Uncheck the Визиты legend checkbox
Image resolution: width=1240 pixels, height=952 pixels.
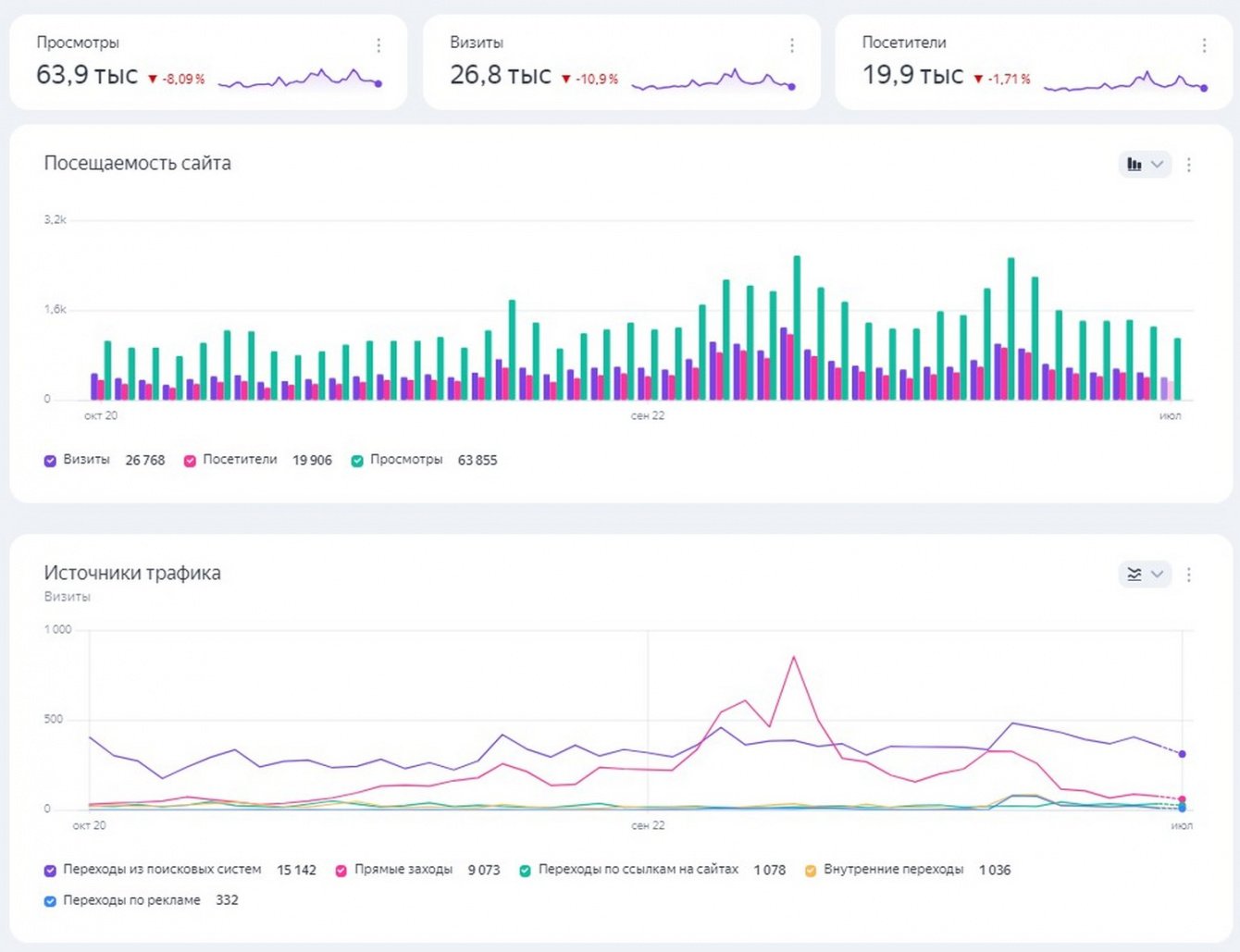(x=51, y=461)
